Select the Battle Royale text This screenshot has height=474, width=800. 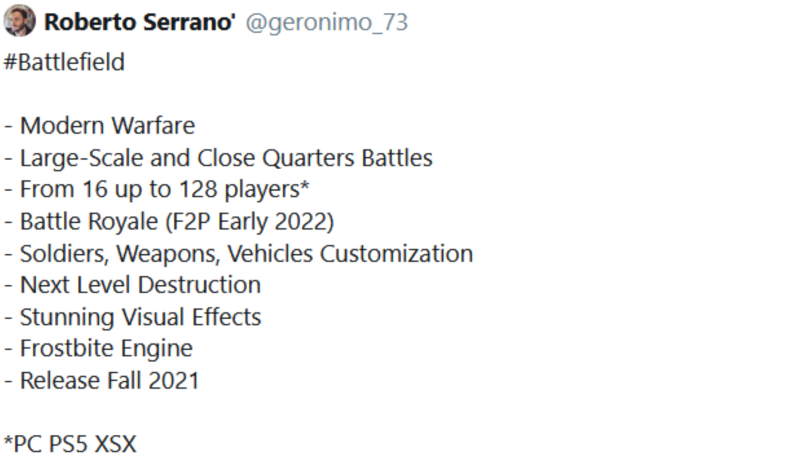[x=89, y=222]
